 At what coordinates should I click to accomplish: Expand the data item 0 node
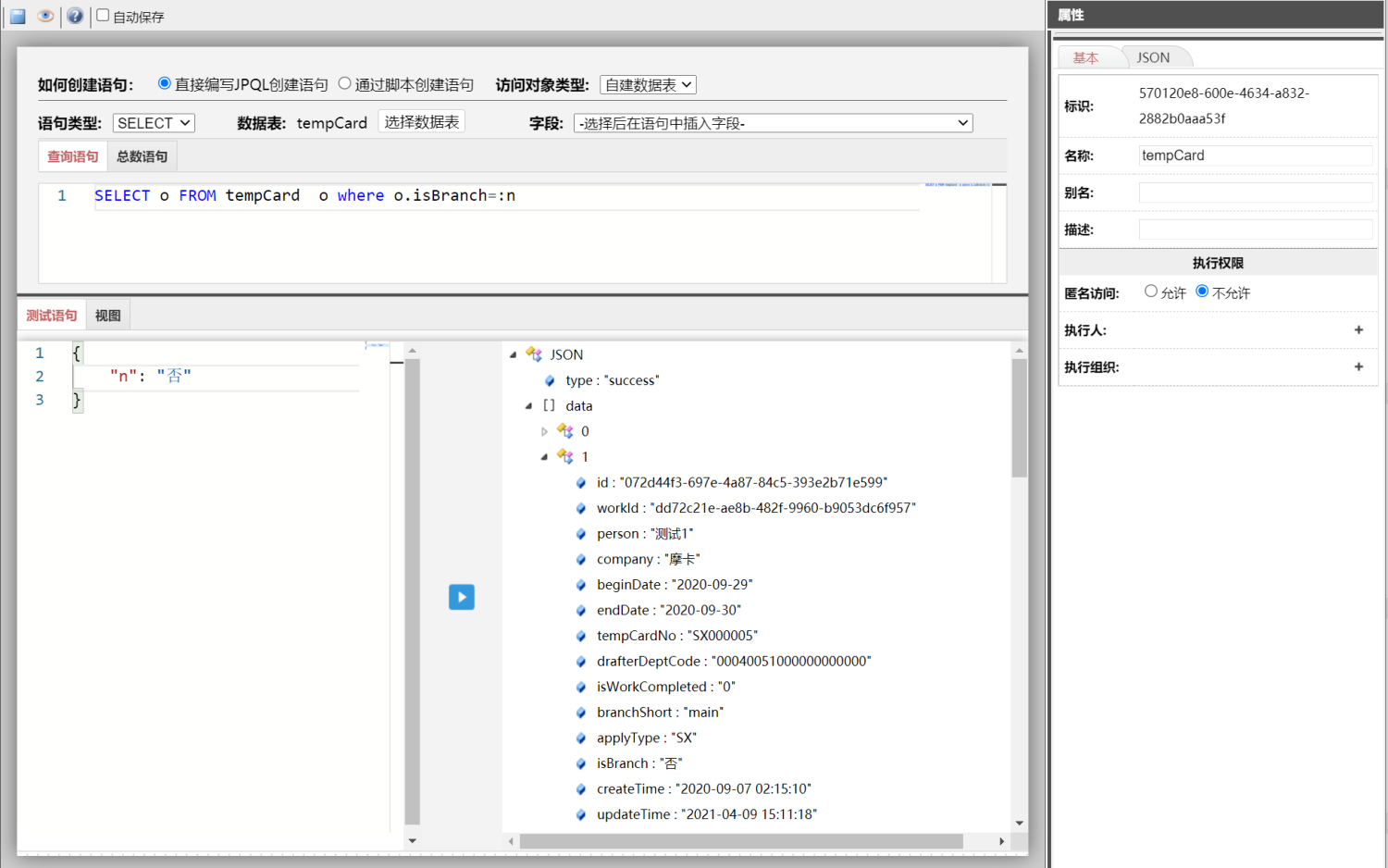tap(544, 431)
